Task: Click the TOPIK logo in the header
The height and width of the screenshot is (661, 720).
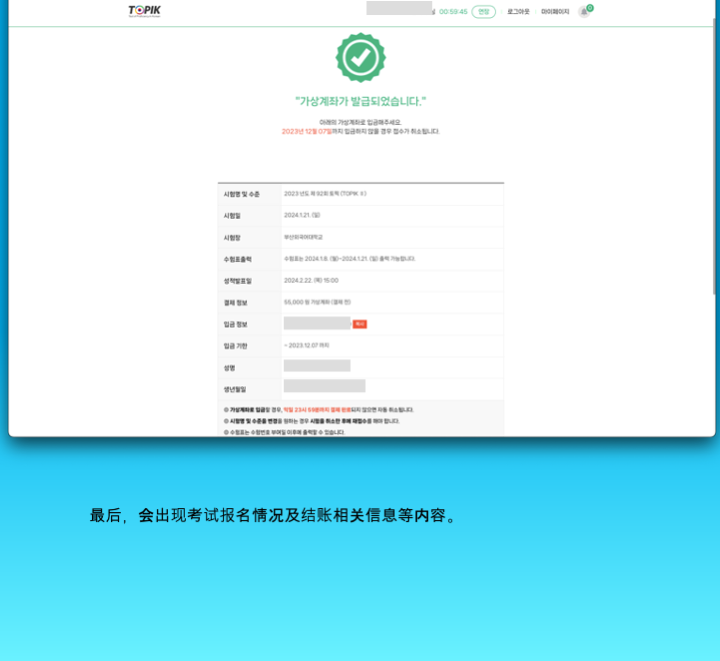Action: click(144, 11)
